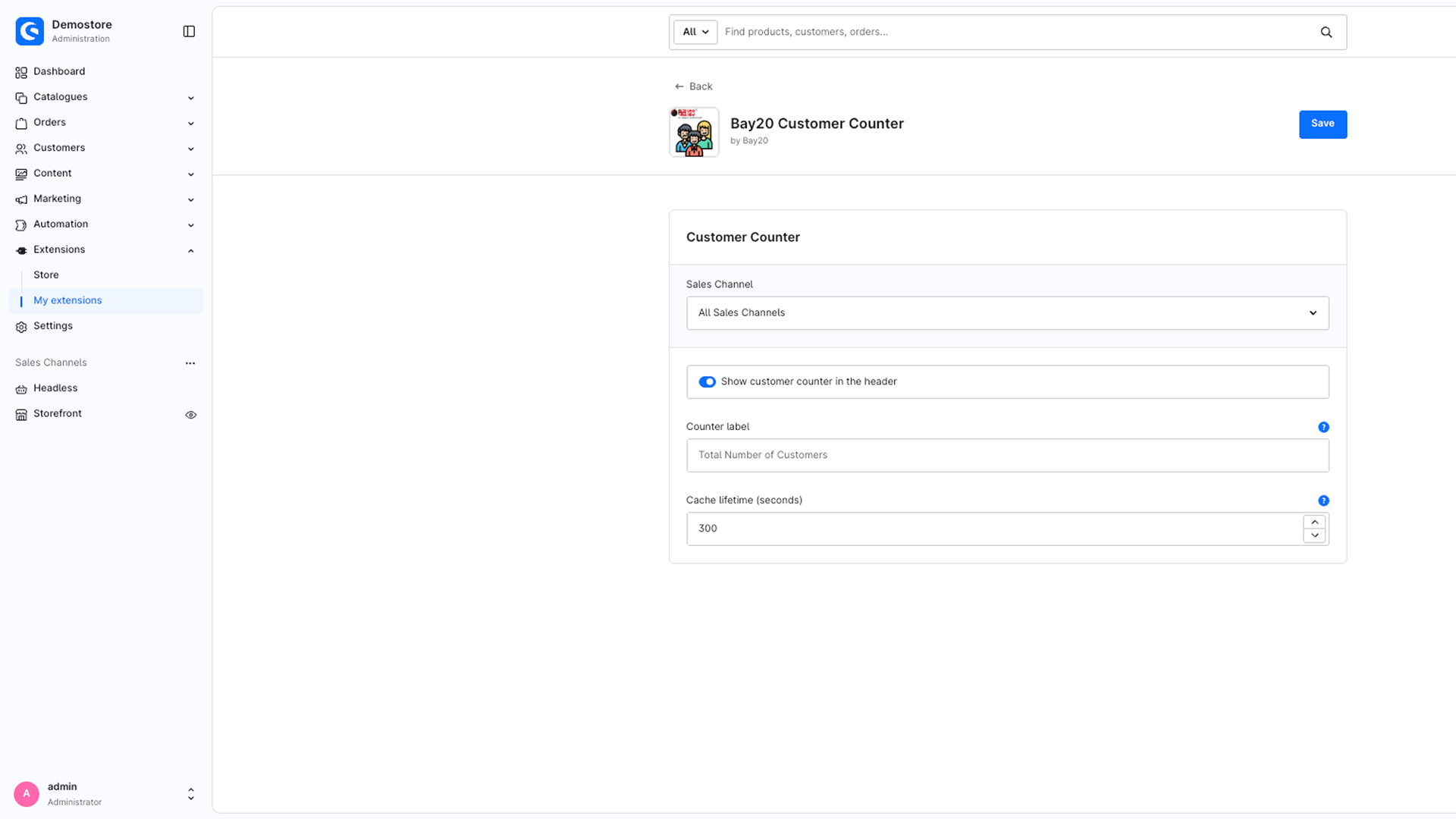
Task: Click the Bay20 Customer Counter plugin thumbnail
Action: 694,132
